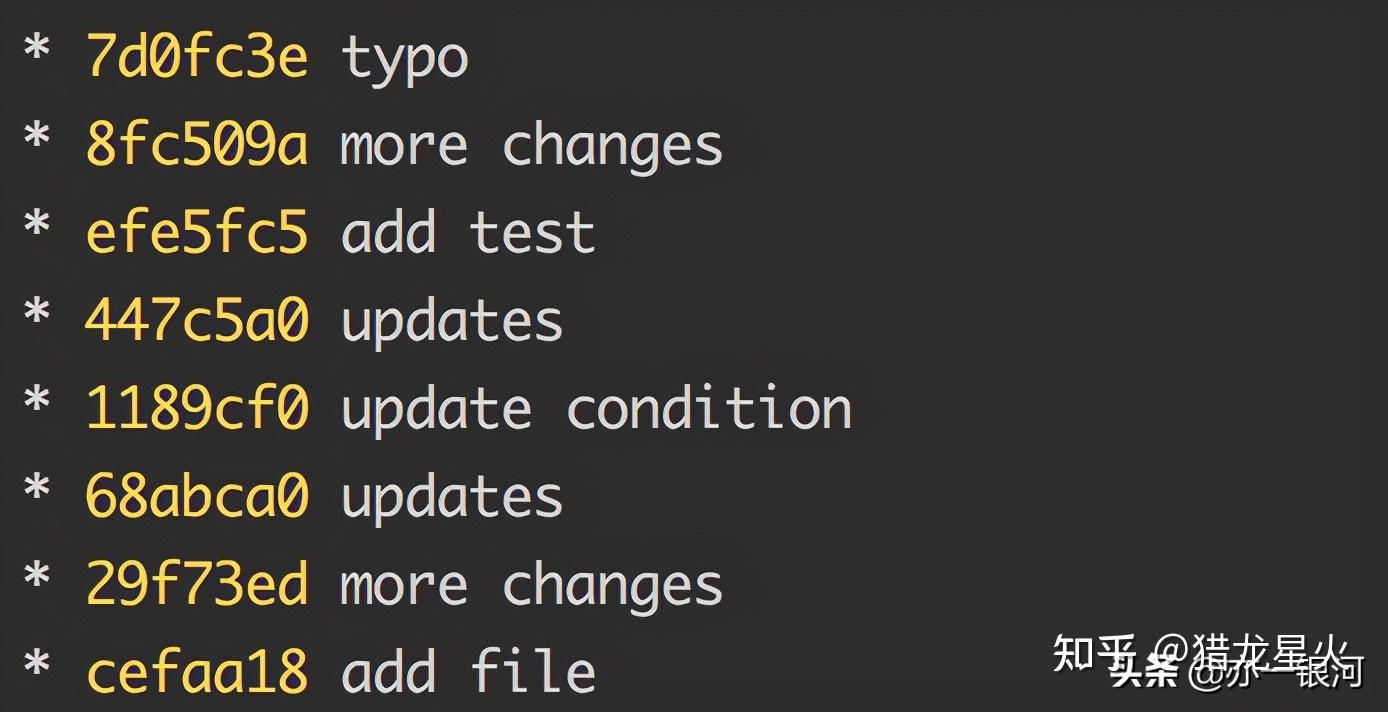Click the asterisk marker before cefaa18

[37, 666]
